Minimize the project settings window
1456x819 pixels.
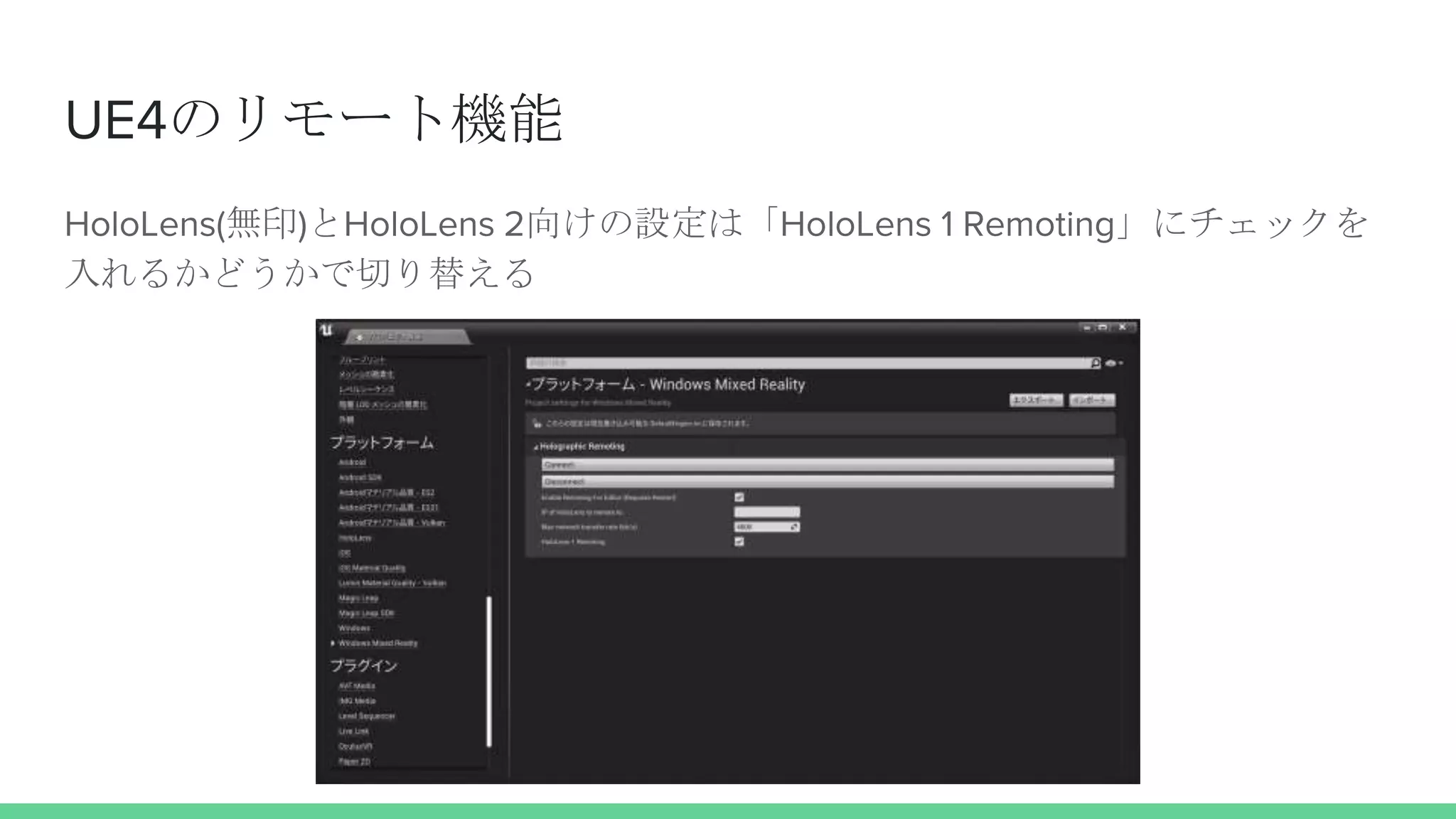pos(1086,328)
